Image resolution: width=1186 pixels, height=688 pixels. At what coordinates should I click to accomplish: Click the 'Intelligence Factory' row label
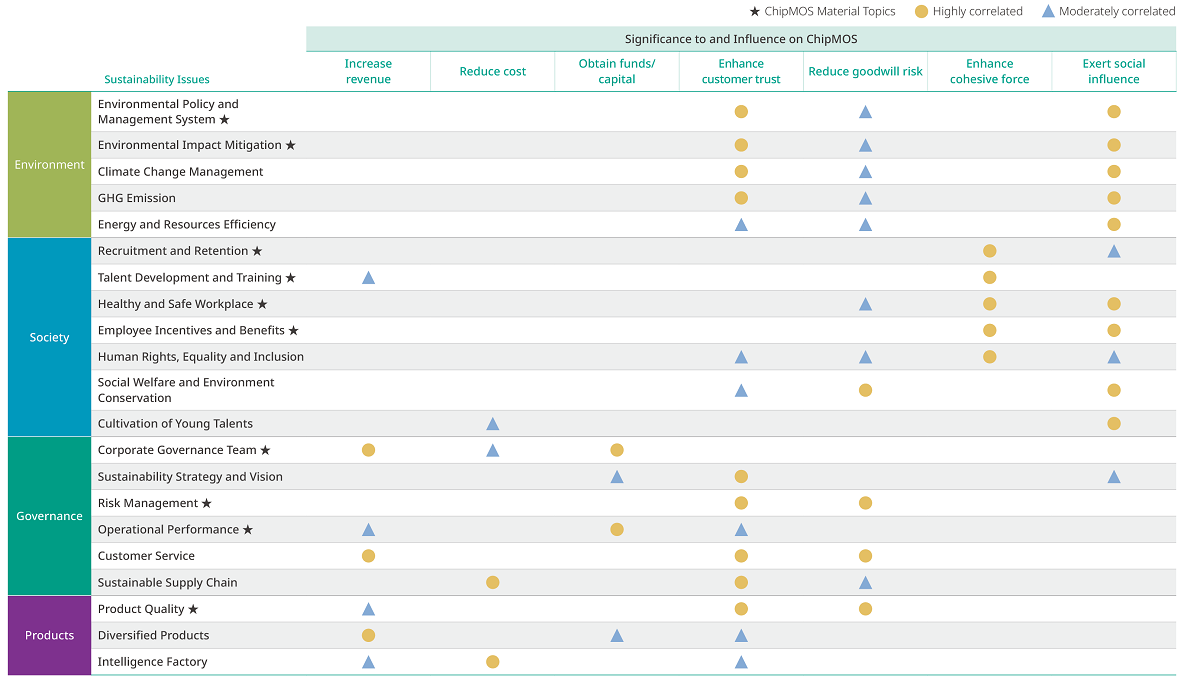[152, 662]
